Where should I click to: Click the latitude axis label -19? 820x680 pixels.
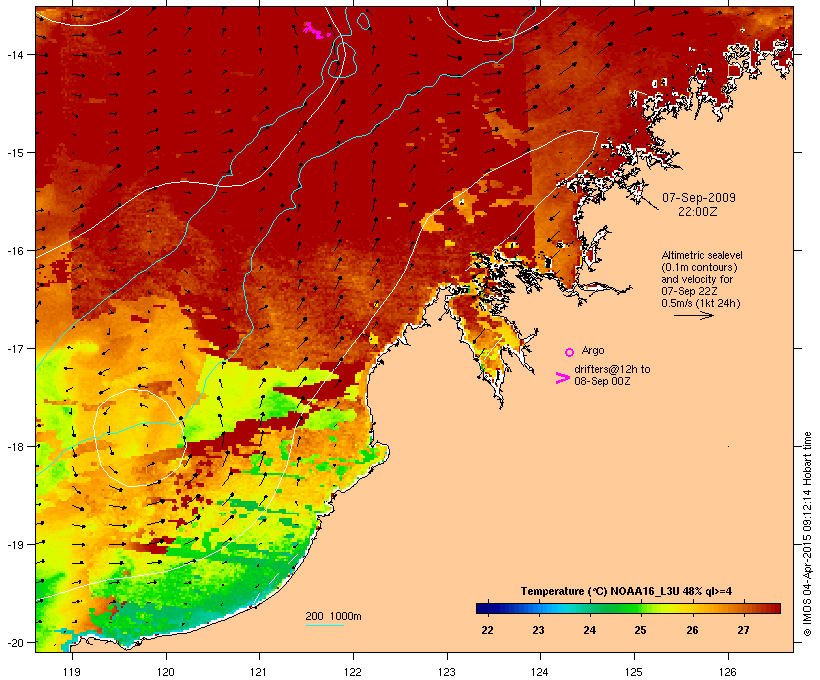click(14, 545)
